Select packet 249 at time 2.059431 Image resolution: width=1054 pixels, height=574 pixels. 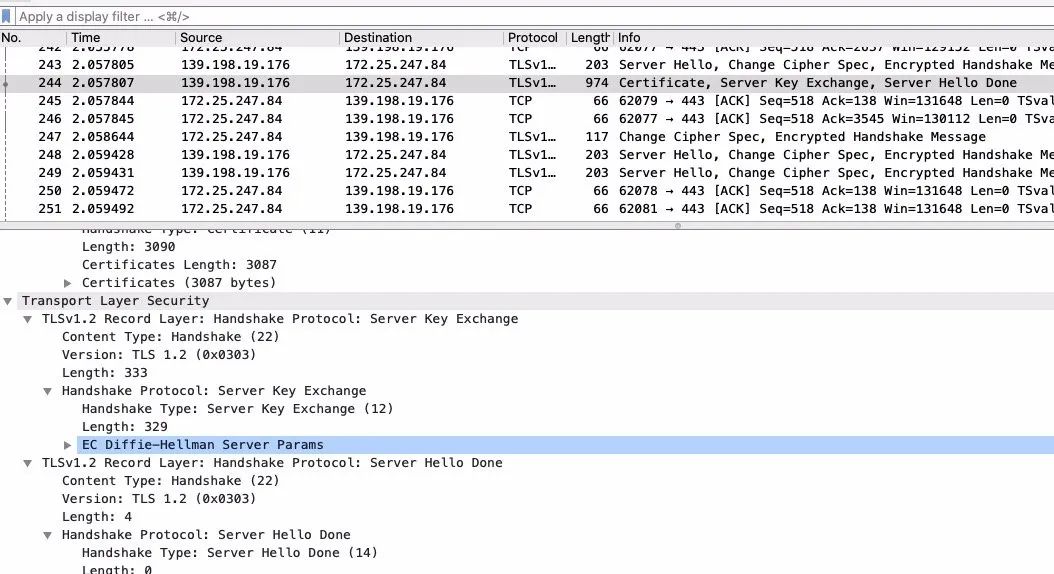click(527, 173)
